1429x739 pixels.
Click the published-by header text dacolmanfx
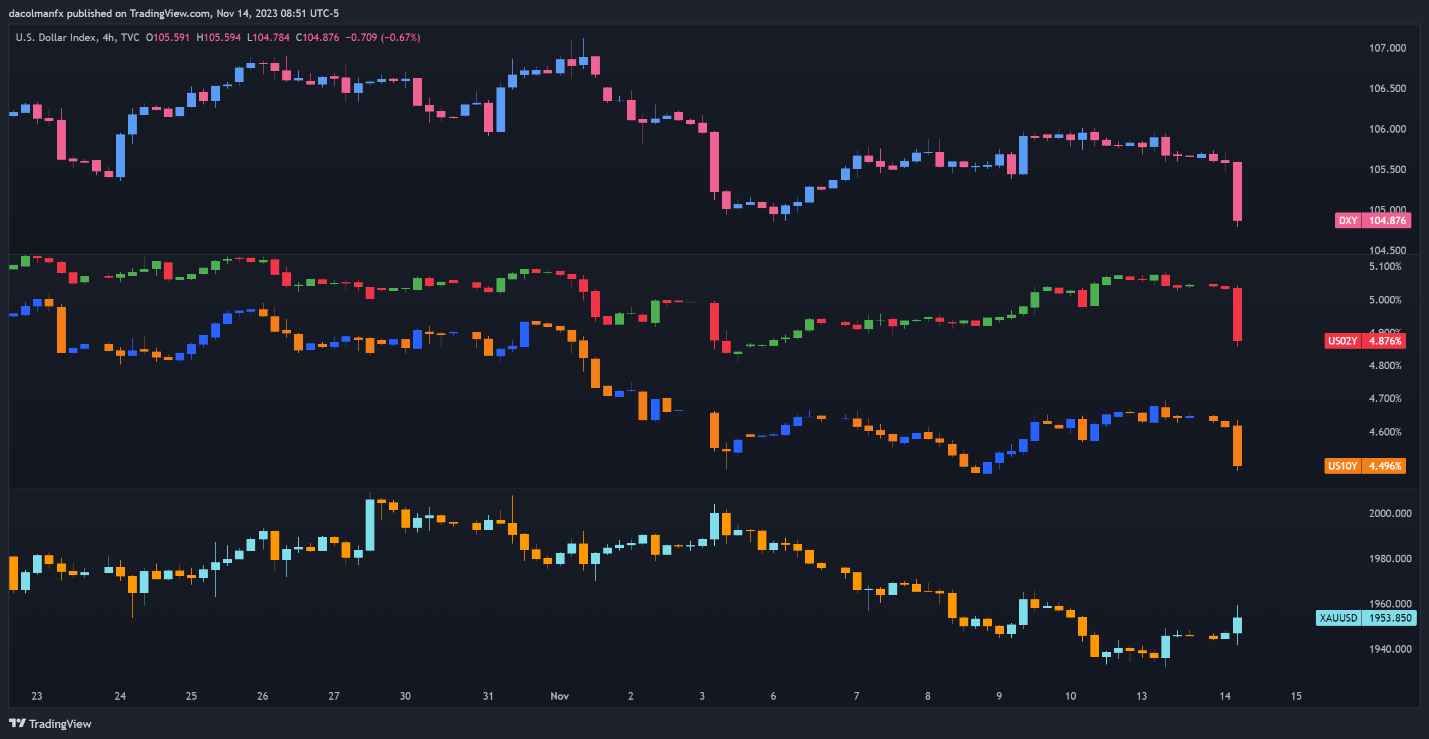coord(38,13)
